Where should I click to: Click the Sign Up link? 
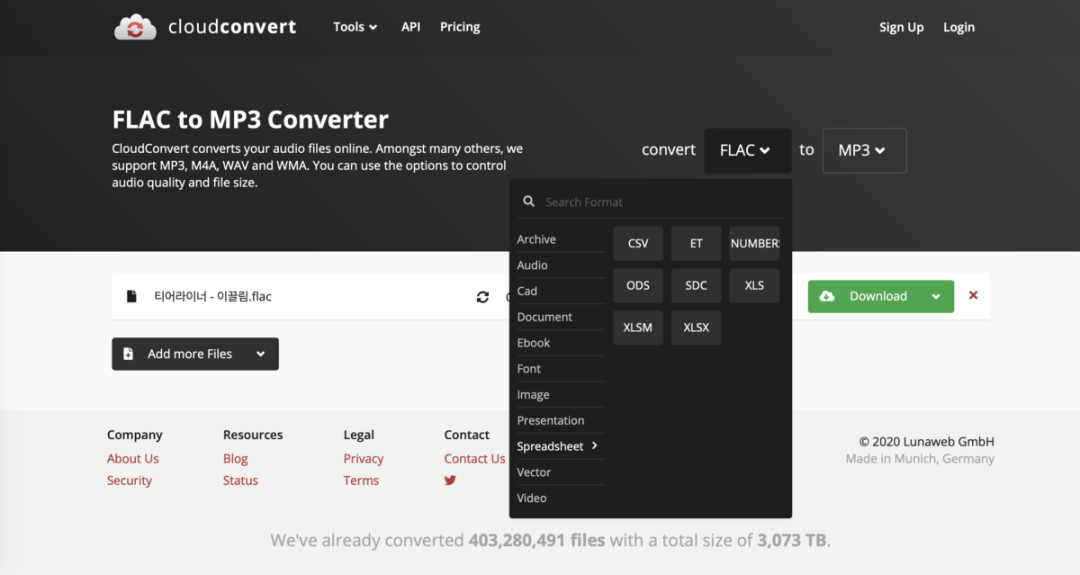(x=901, y=28)
